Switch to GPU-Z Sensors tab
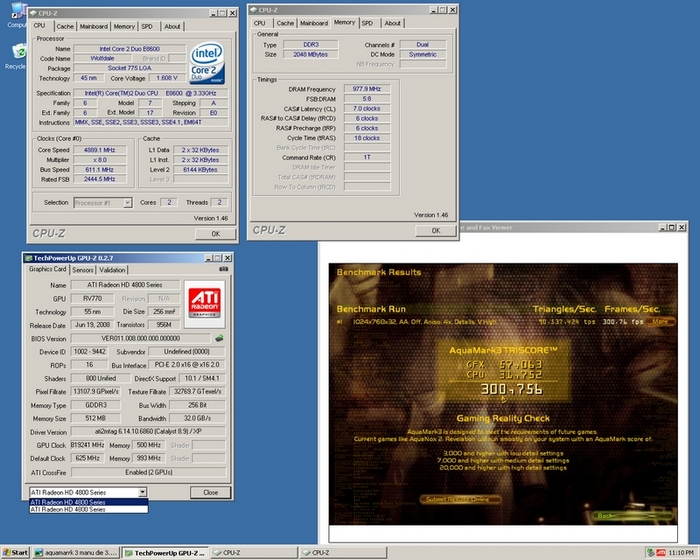The height and width of the screenshot is (560, 700). (83, 270)
